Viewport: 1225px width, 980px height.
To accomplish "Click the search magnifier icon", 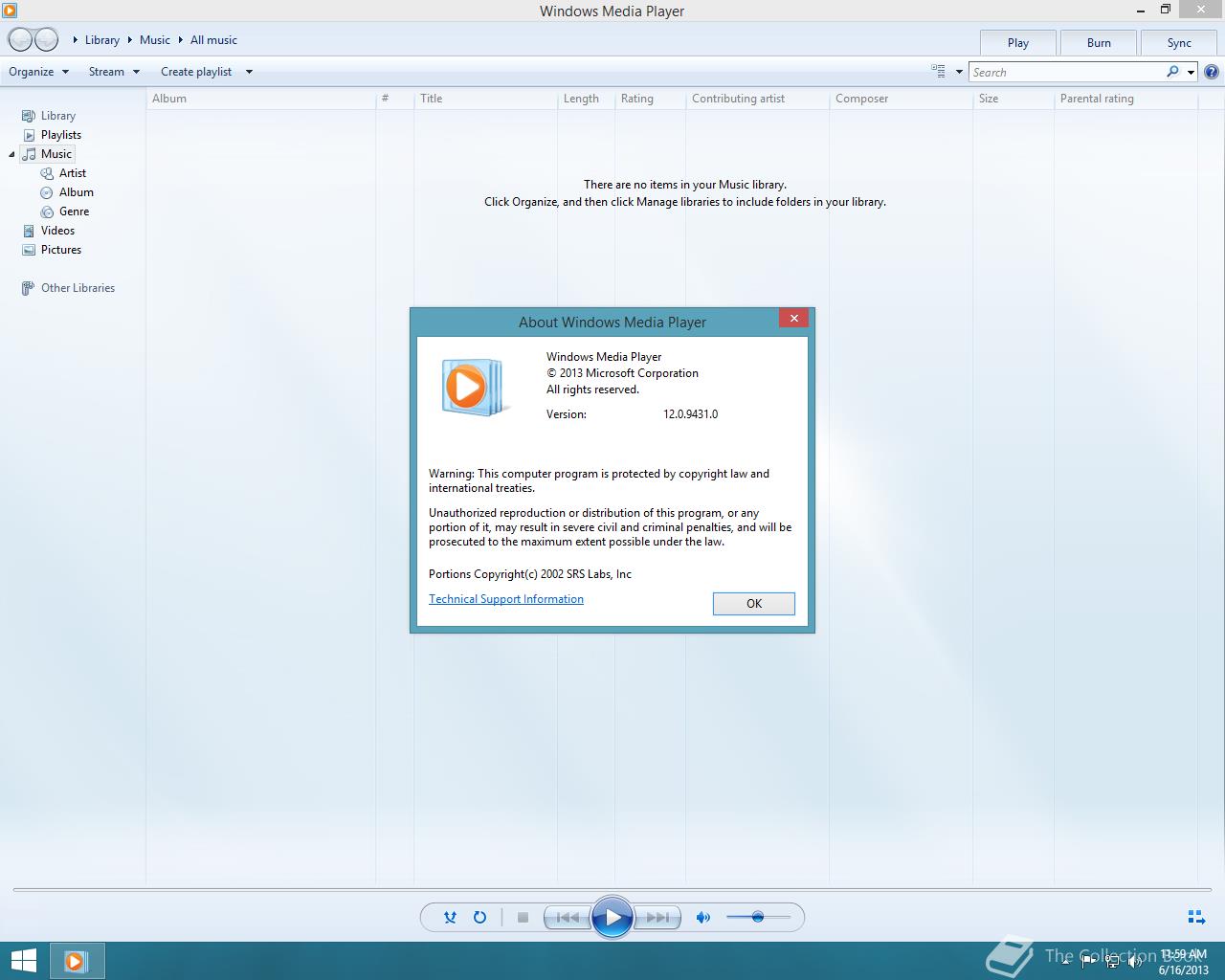I will point(1172,72).
